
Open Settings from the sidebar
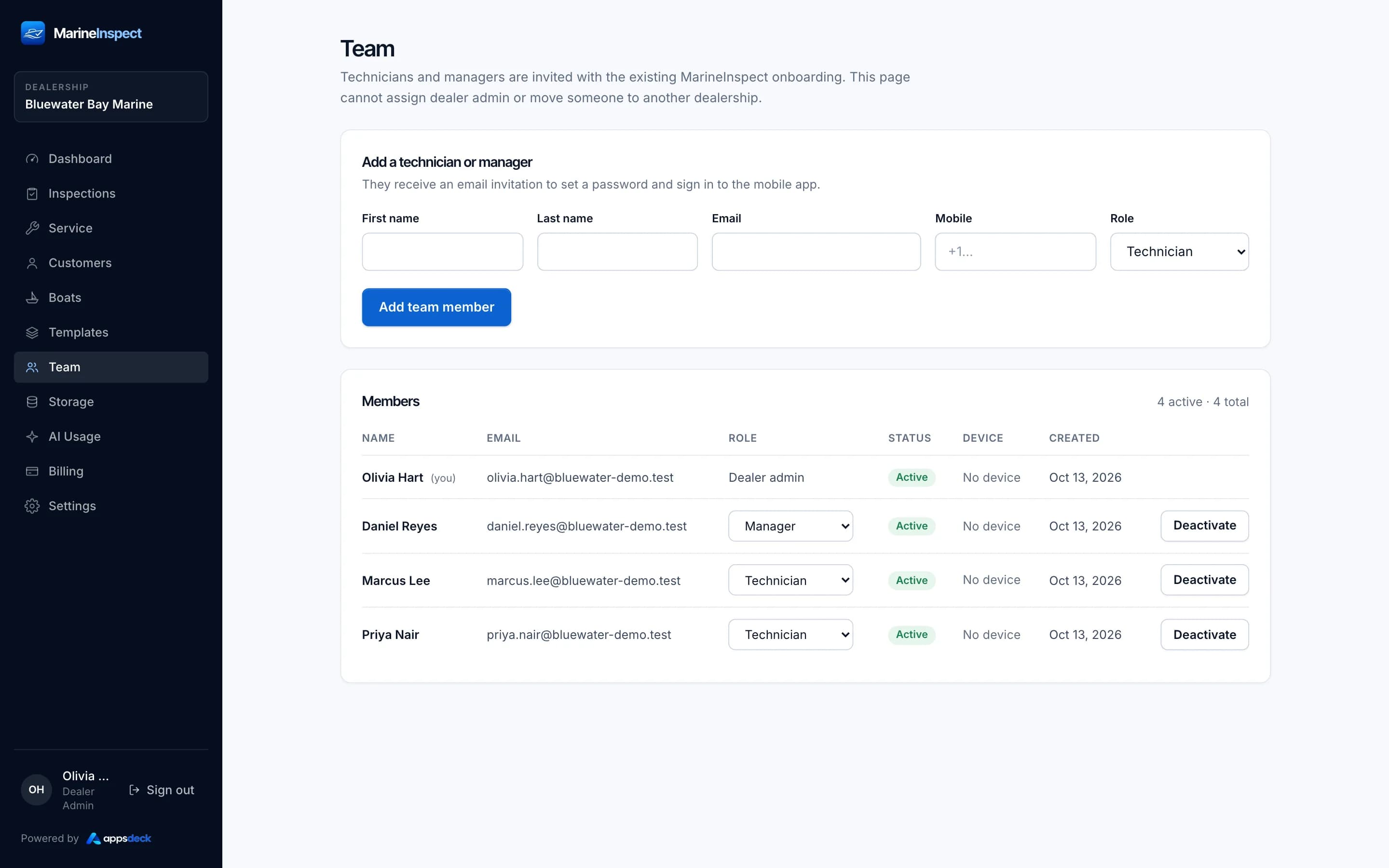(x=111, y=506)
